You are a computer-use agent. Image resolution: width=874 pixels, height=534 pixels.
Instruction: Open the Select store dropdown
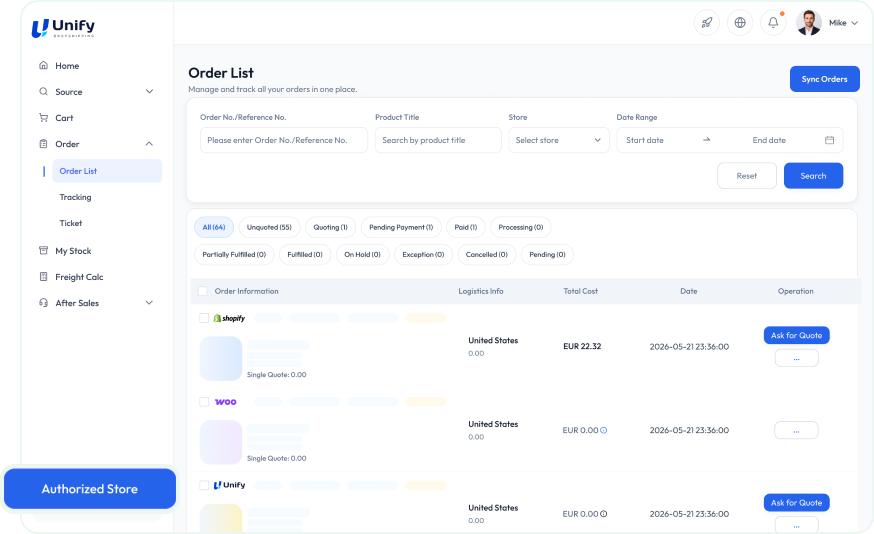pyautogui.click(x=559, y=140)
